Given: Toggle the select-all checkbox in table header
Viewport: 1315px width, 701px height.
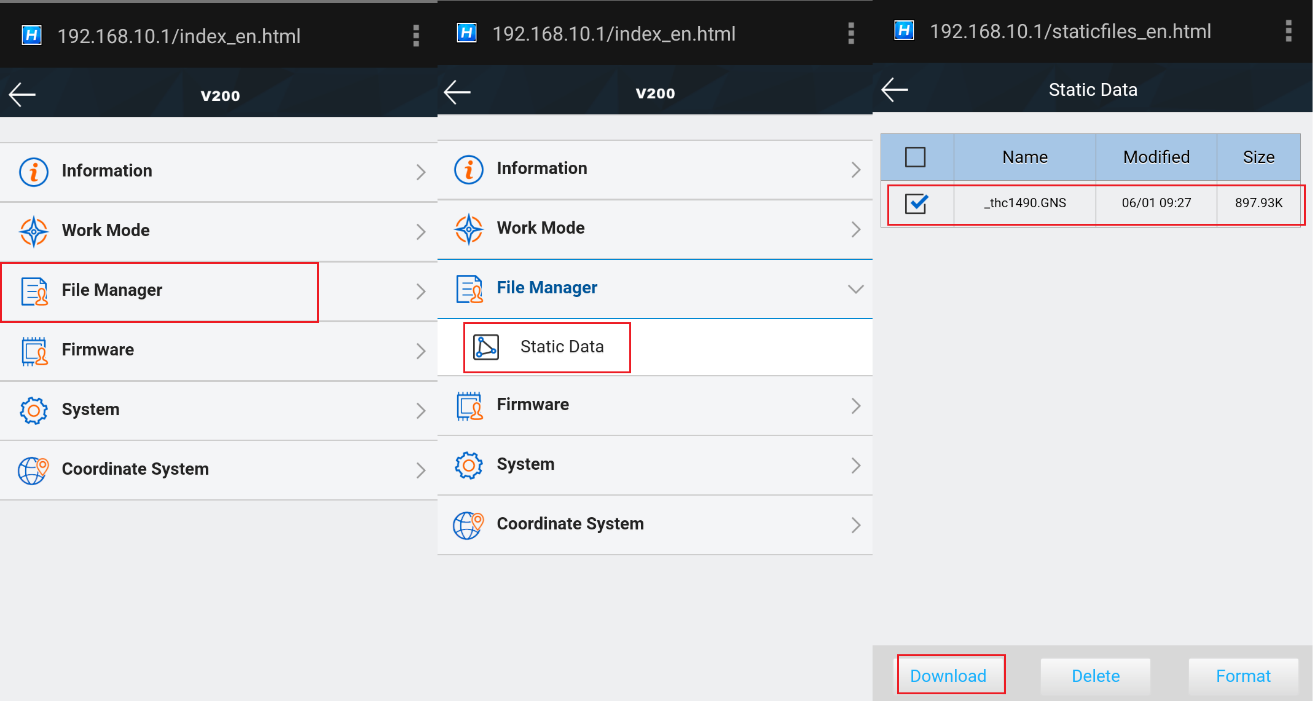Looking at the screenshot, I should tap(915, 157).
